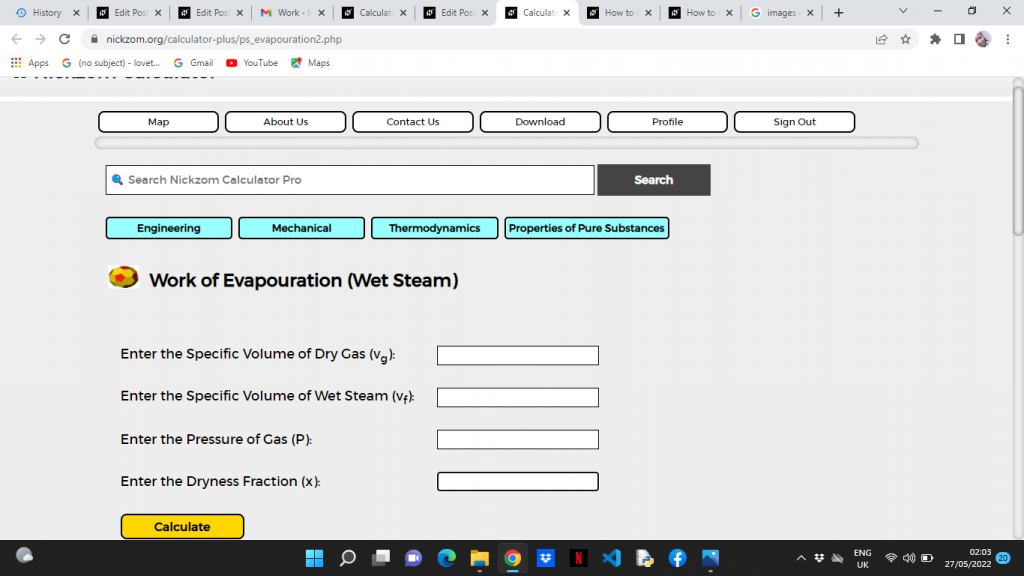Show hidden system tray icons
Screen dimensions: 1024x576
(x=801, y=558)
